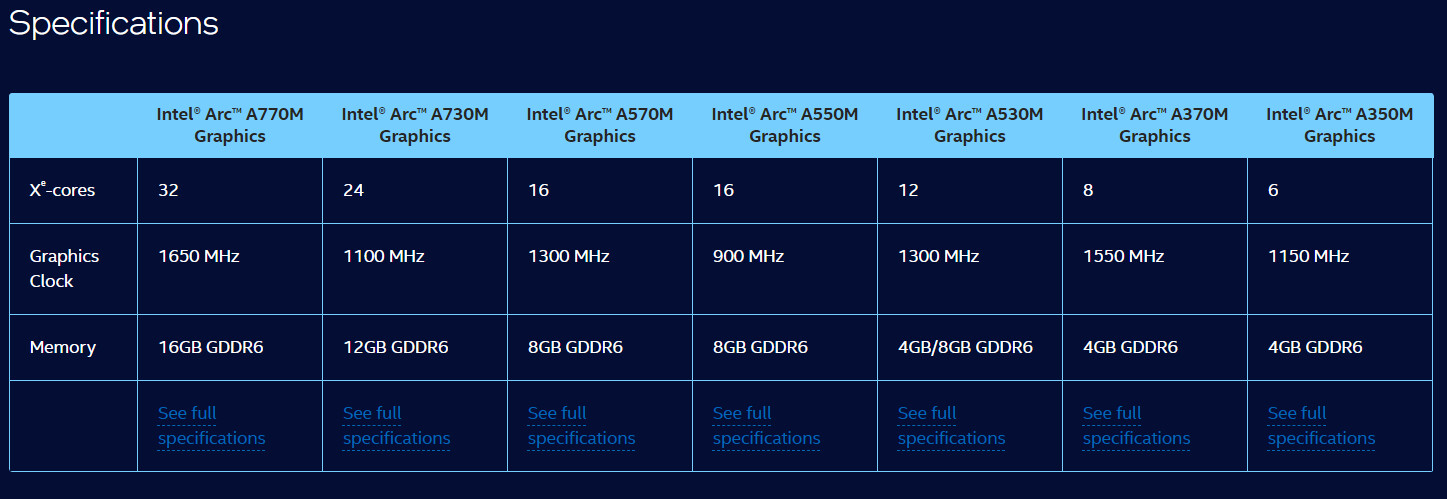The image size is (1447, 499).
Task: Select the Intel Arc A570M Graphics header
Action: click(600, 125)
